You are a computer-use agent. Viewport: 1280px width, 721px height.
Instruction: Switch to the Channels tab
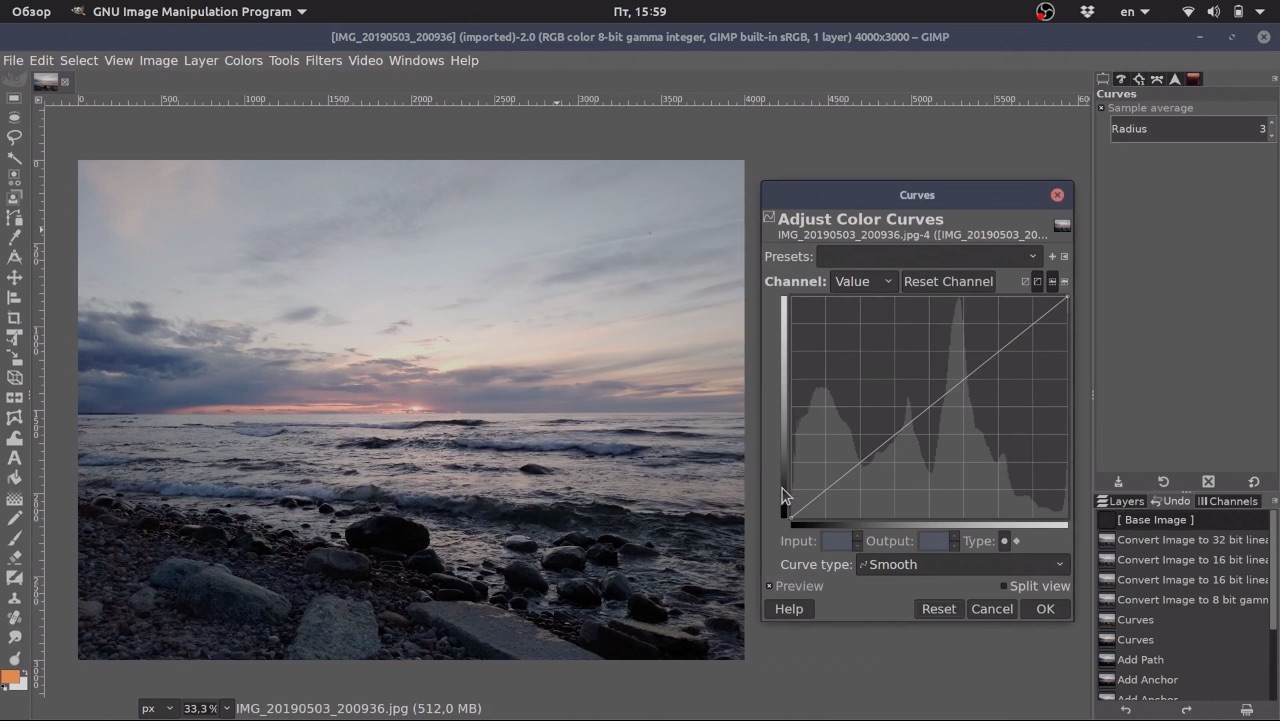(1228, 501)
